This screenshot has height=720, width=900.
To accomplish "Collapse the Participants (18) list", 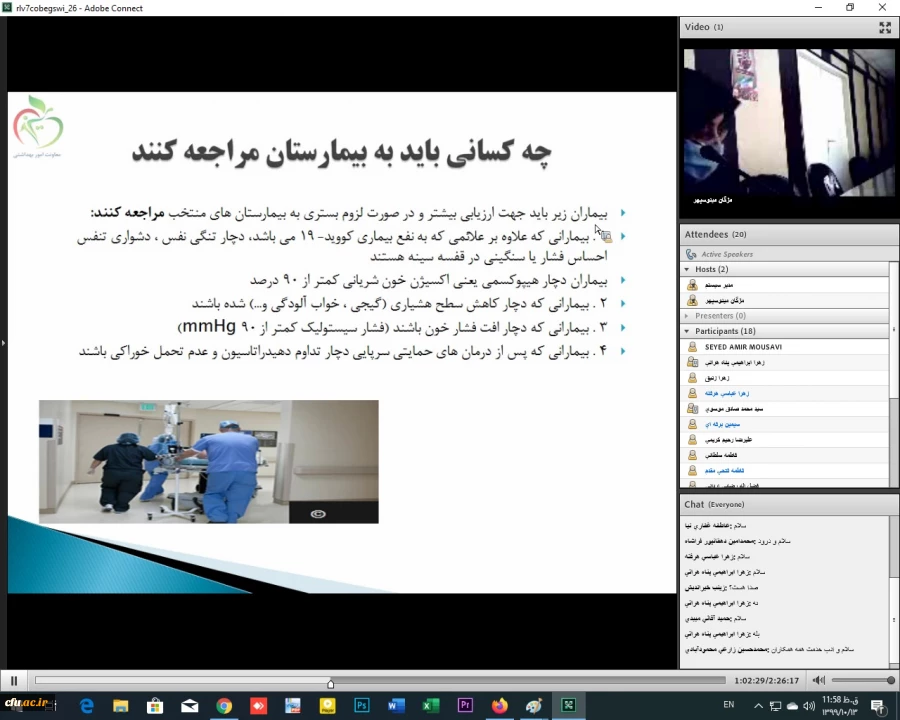I will tap(687, 331).
